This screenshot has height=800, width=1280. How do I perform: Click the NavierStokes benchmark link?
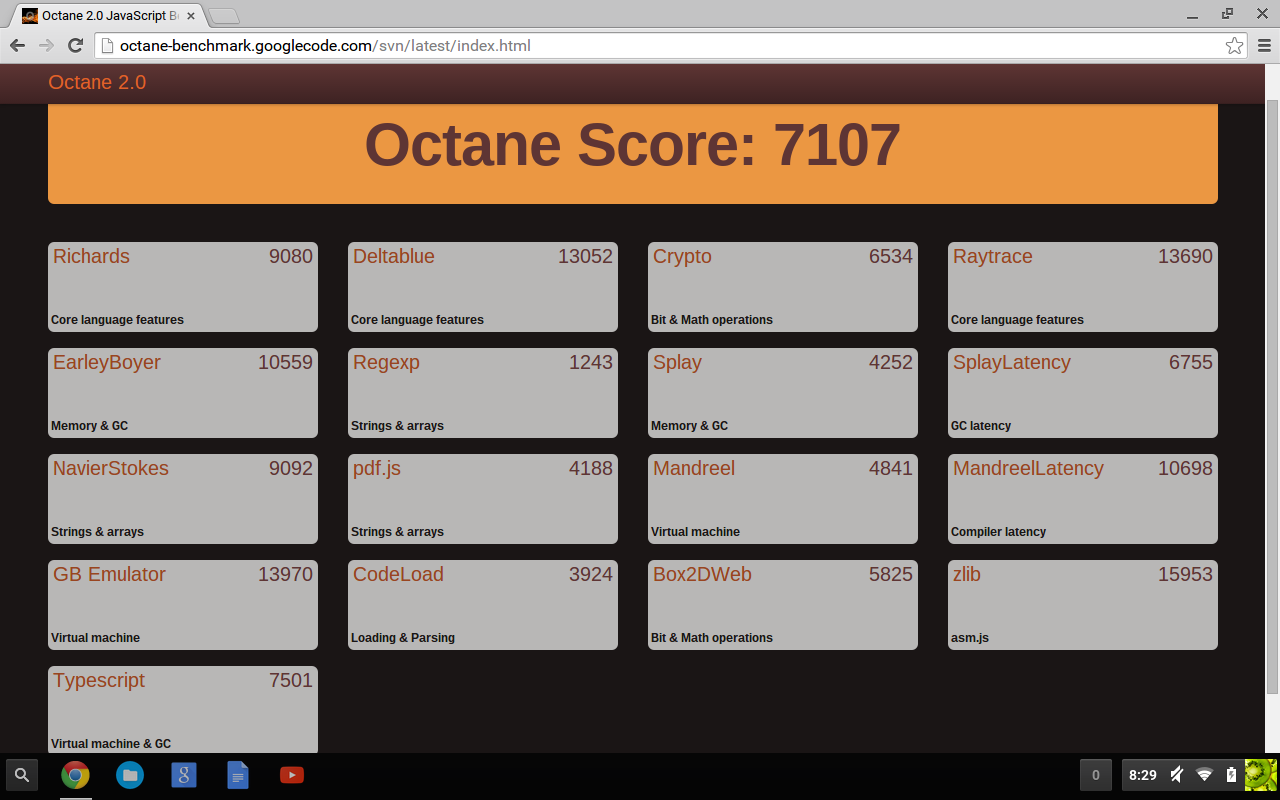111,468
